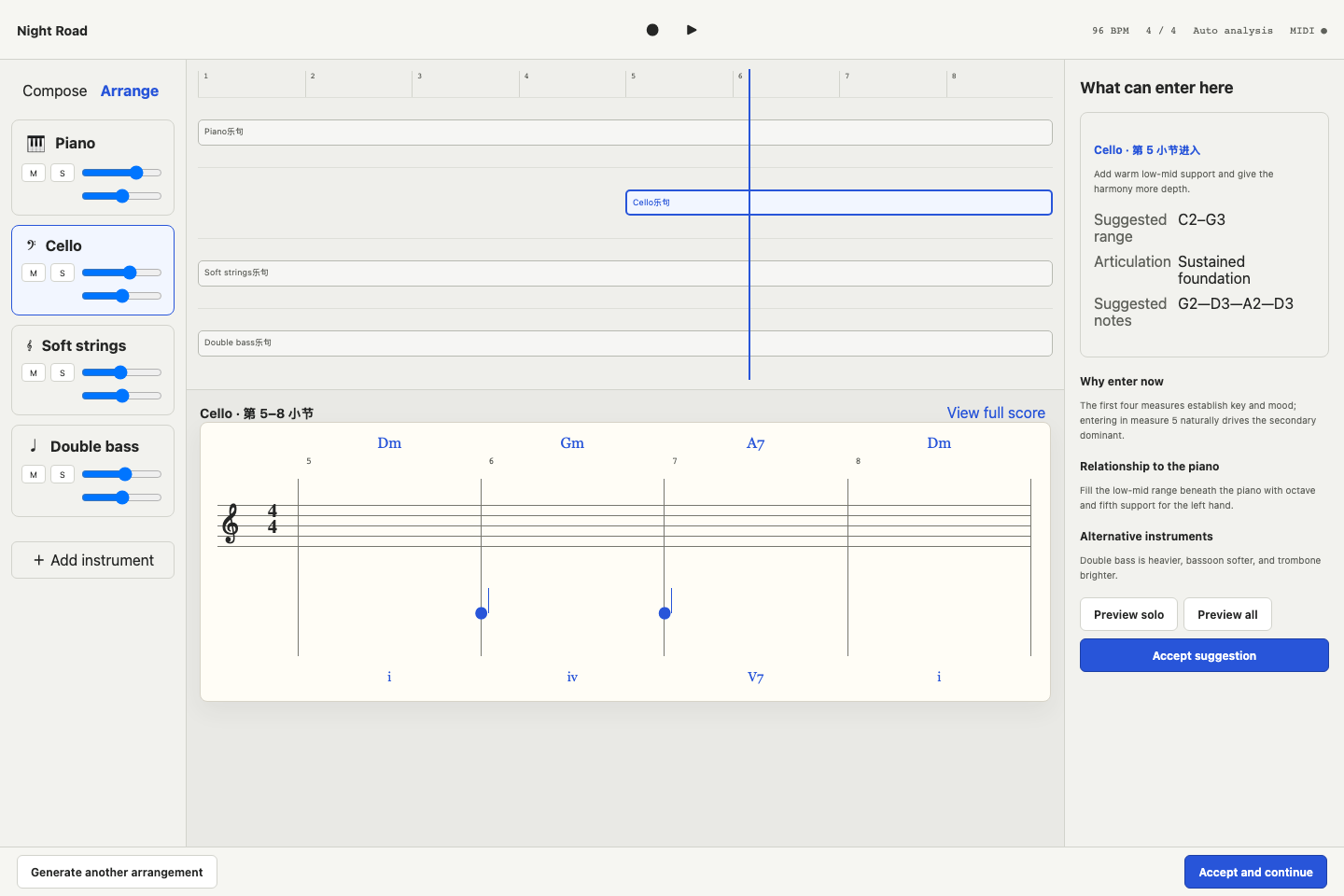Select the Soft strings instrument name
This screenshot has width=1344, height=896.
(x=84, y=345)
